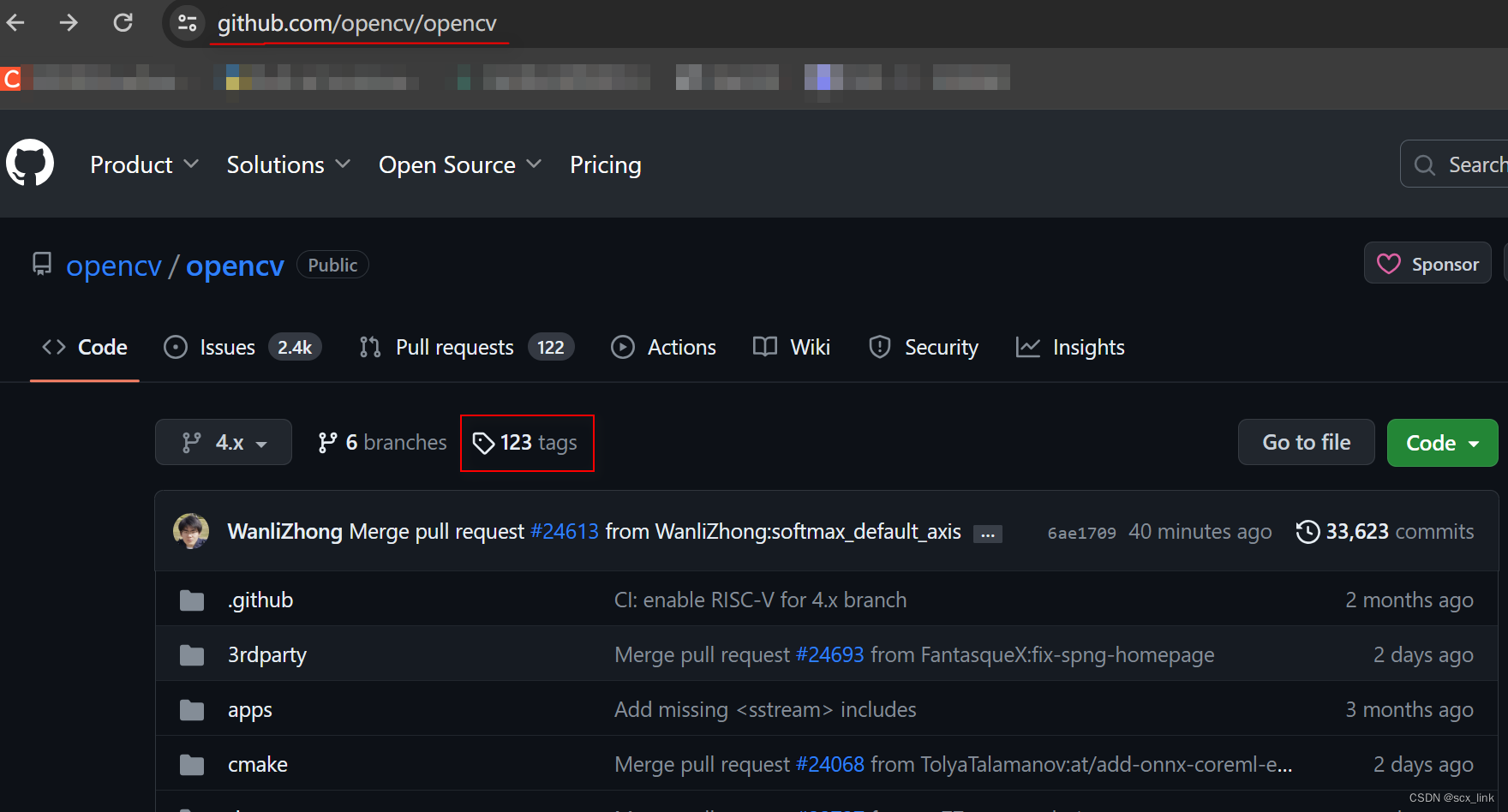
Task: Click the pull requests 122 counter
Action: tap(551, 347)
